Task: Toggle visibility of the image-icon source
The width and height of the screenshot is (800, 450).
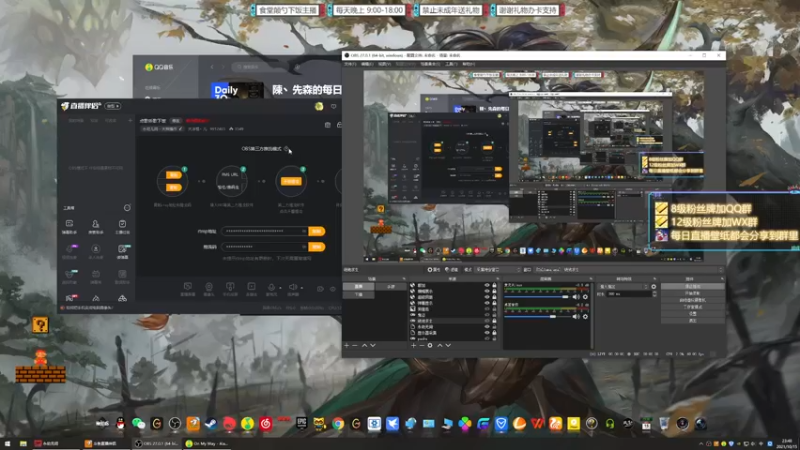Action: 487,309
